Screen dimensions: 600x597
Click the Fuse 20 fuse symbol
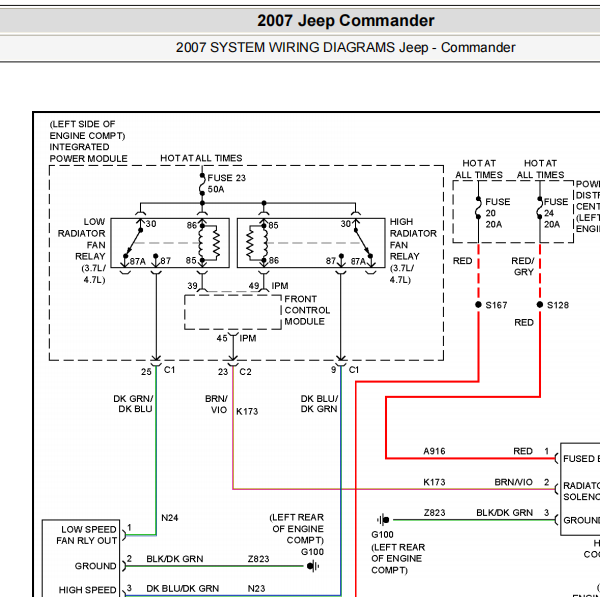tap(478, 208)
